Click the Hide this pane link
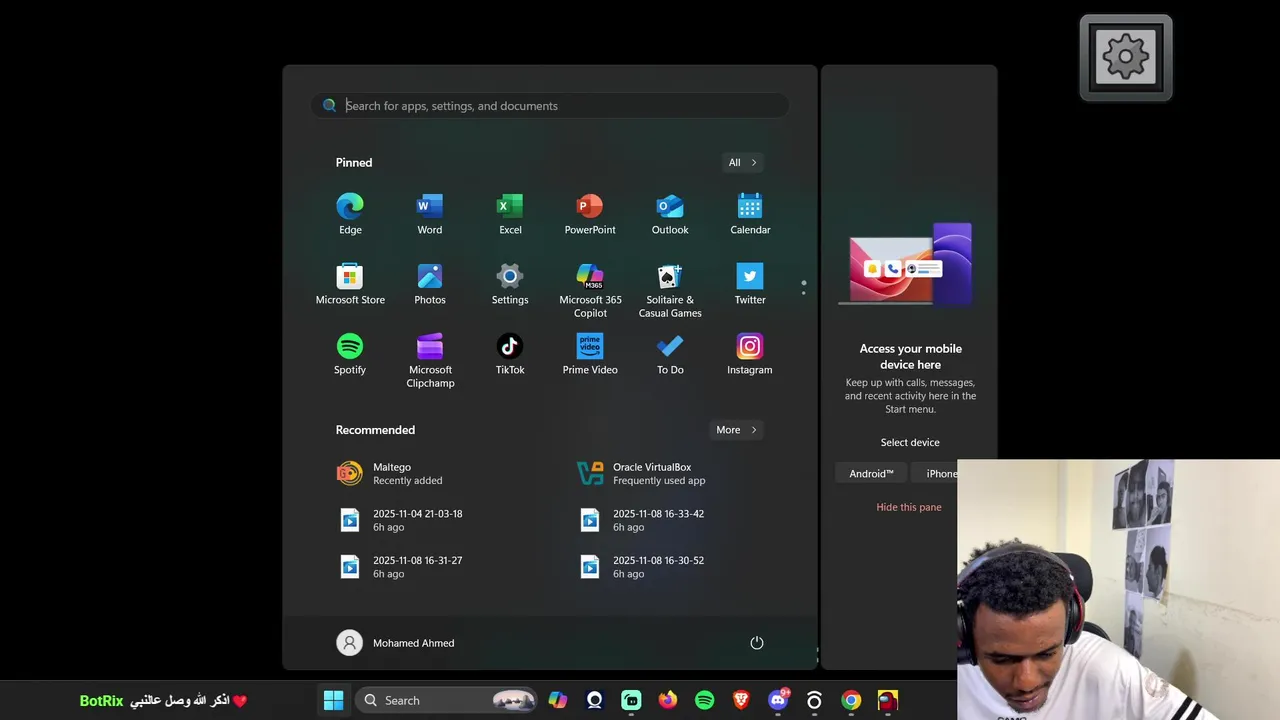 tap(909, 507)
